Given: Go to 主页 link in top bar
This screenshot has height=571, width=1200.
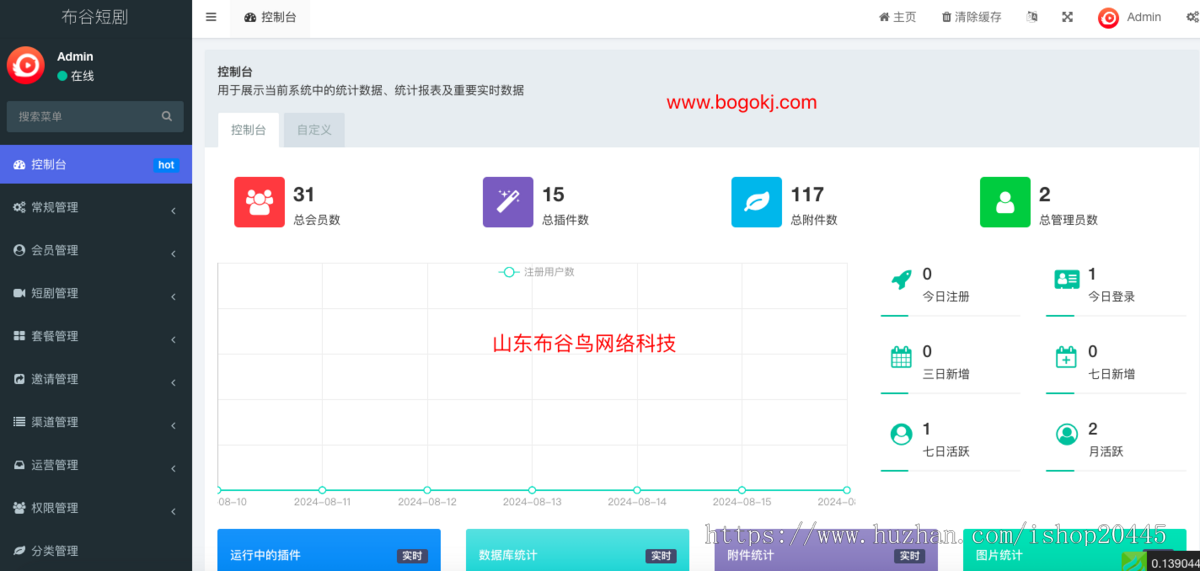Looking at the screenshot, I should [x=897, y=17].
